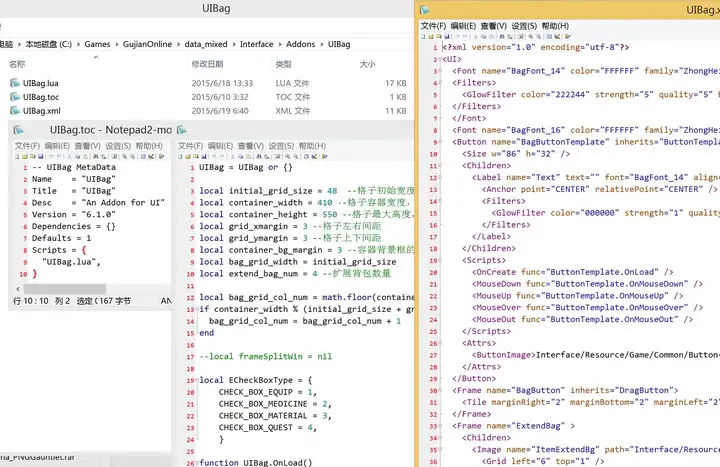The width and height of the screenshot is (720, 467).
Task: Open 设置(S) menu in UIBag.xml window
Action: pyautogui.click(x=524, y=26)
